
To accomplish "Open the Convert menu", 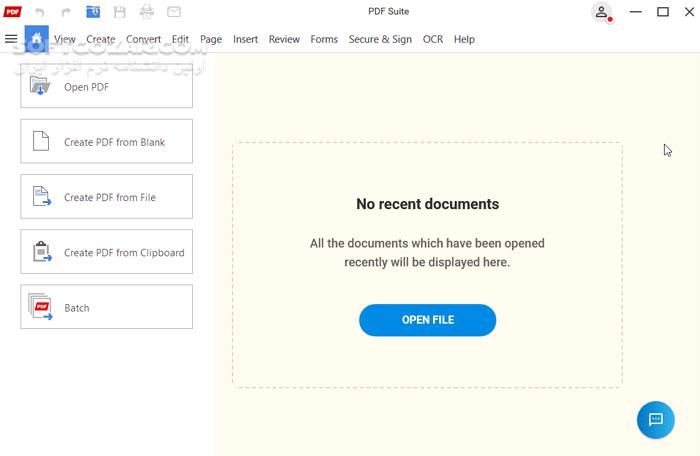I will (143, 39).
